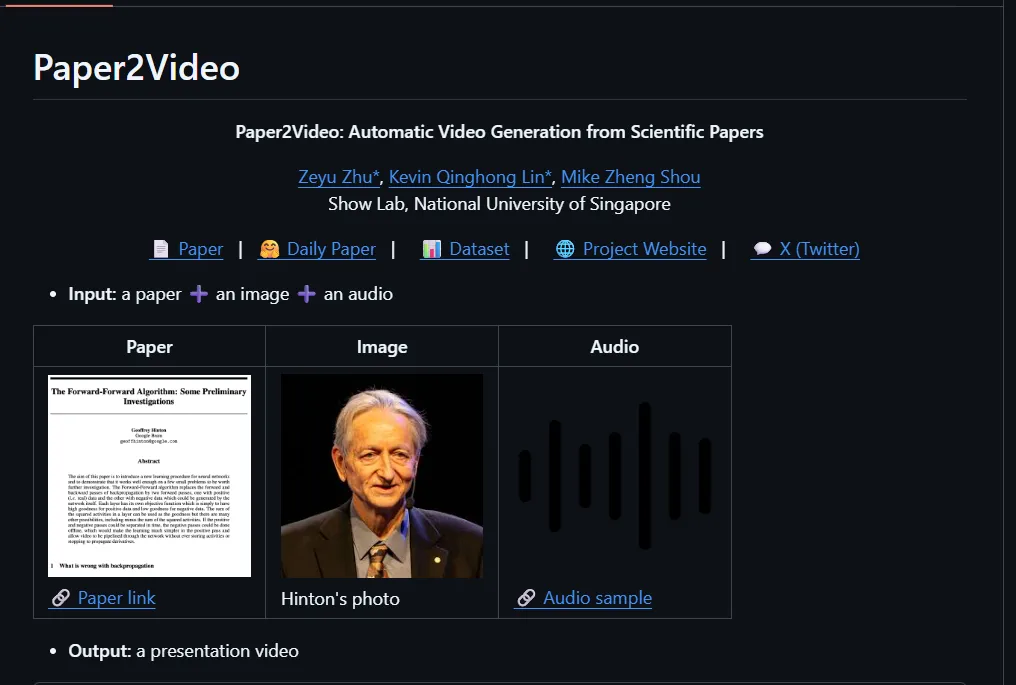Click the Forward-Forward Algorithm paper thumbnail
Screen dimensions: 1016x685
tap(149, 476)
